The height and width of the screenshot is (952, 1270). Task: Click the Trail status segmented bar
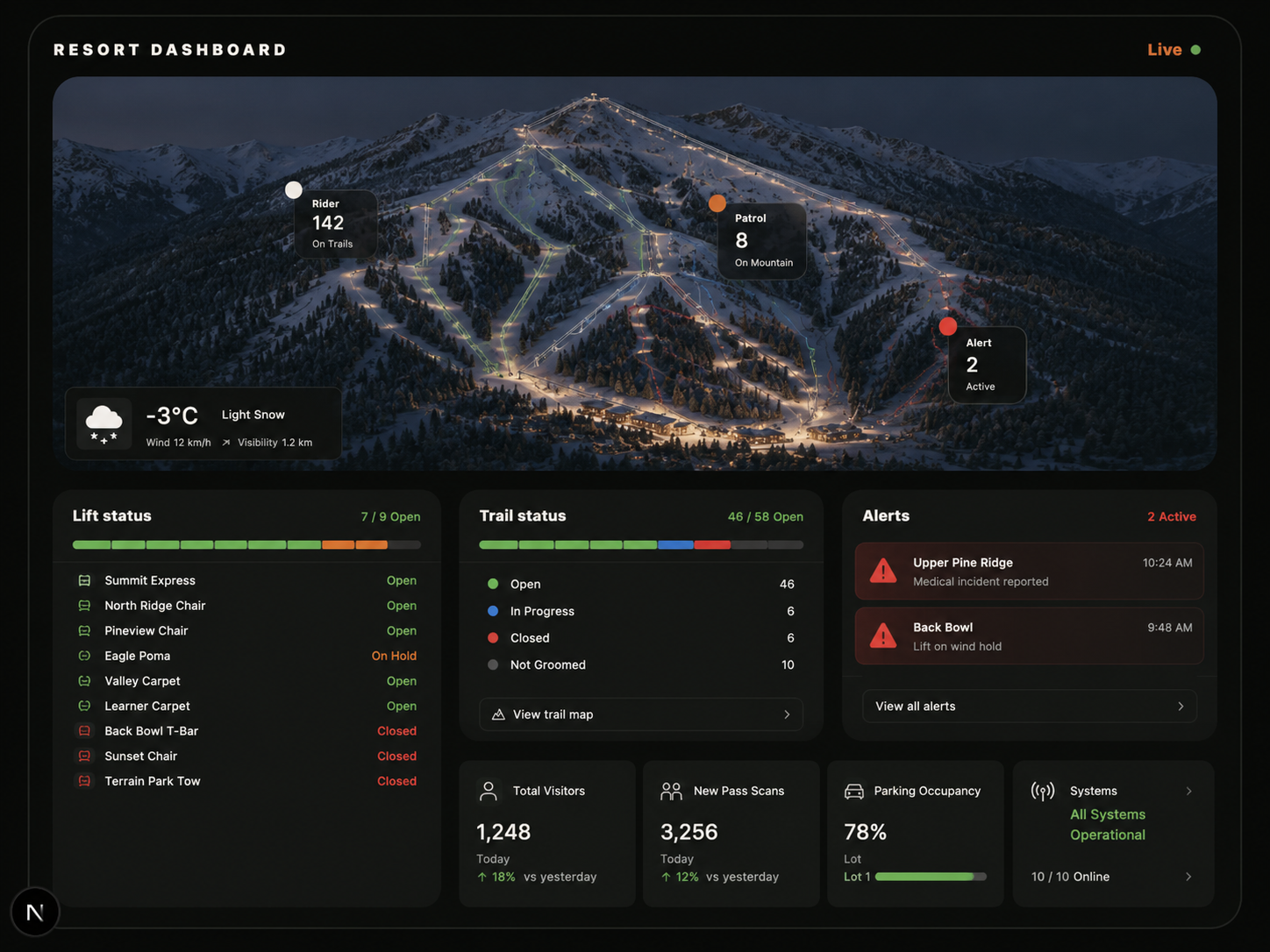pyautogui.click(x=641, y=545)
